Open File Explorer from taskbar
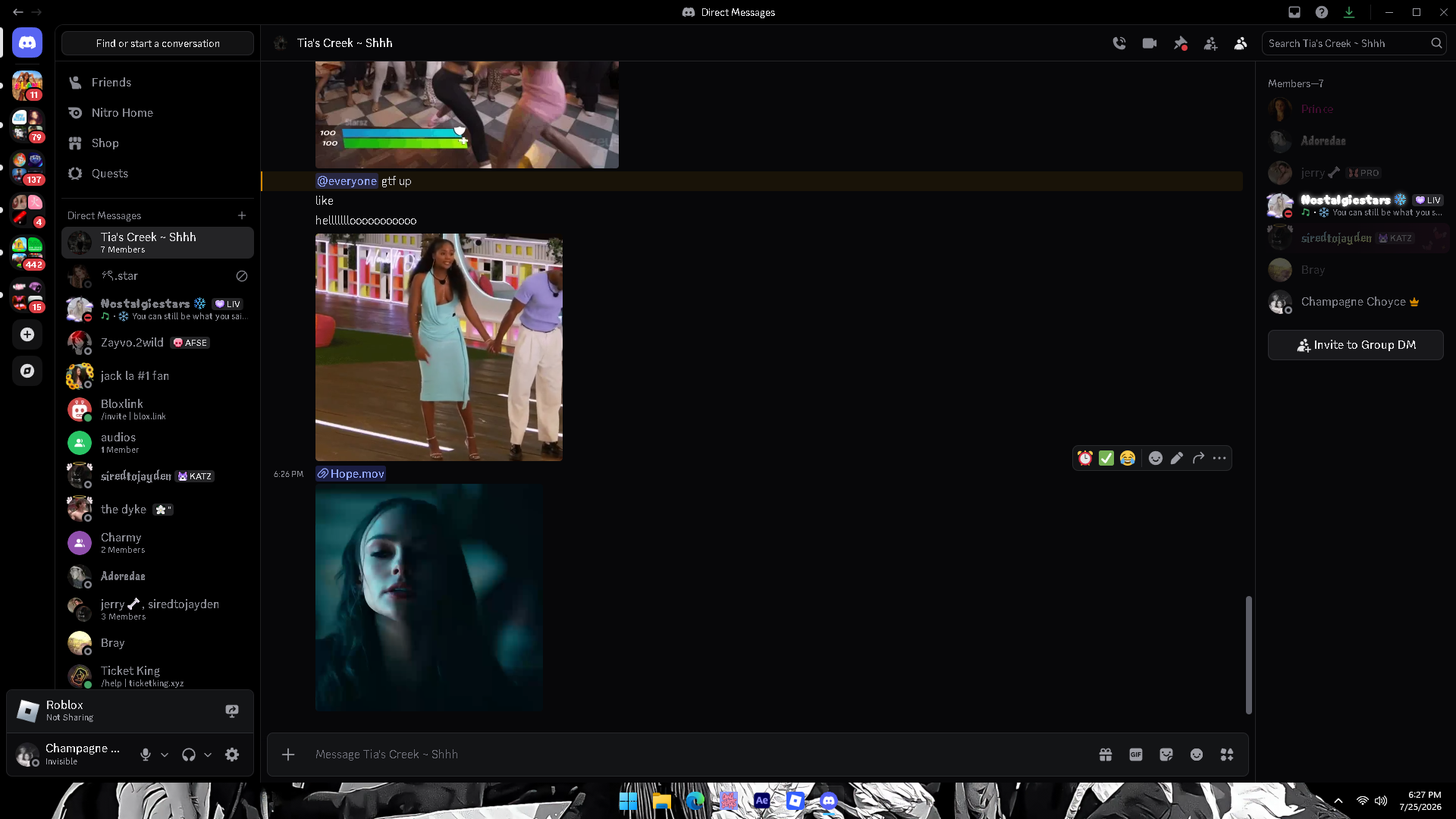1456x819 pixels. click(x=662, y=801)
